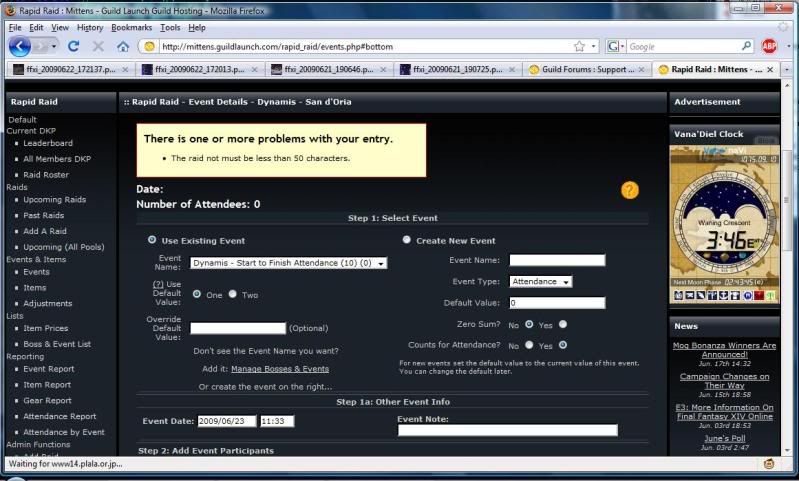Go to the Home page icon
Image resolution: width=799 pixels, height=481 pixels.
pos(123,46)
